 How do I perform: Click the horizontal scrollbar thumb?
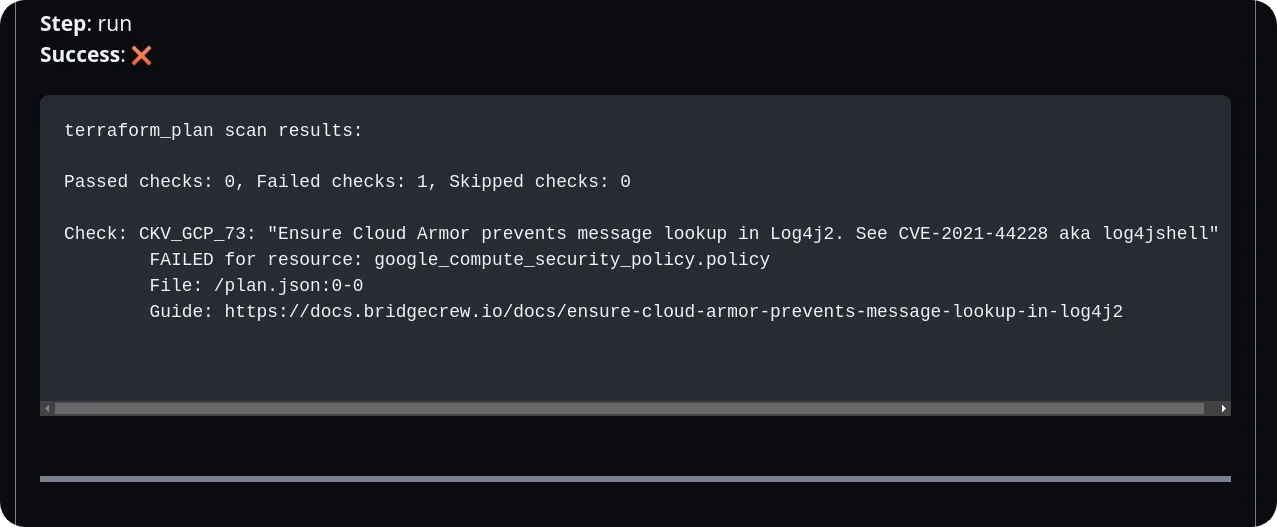coord(628,409)
